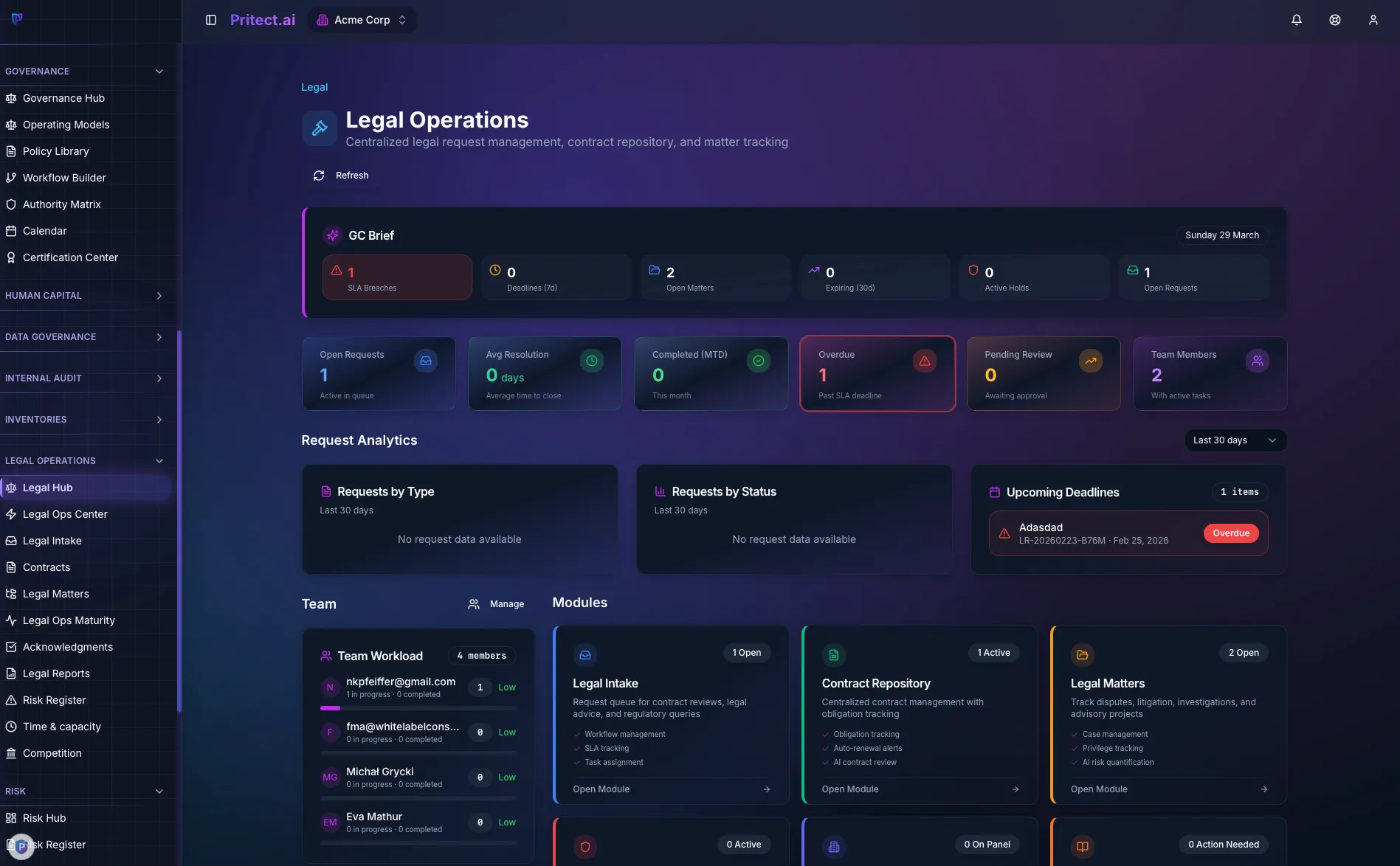This screenshot has height=866, width=1400.
Task: Click the GC Brief sparkle icon
Action: click(333, 235)
